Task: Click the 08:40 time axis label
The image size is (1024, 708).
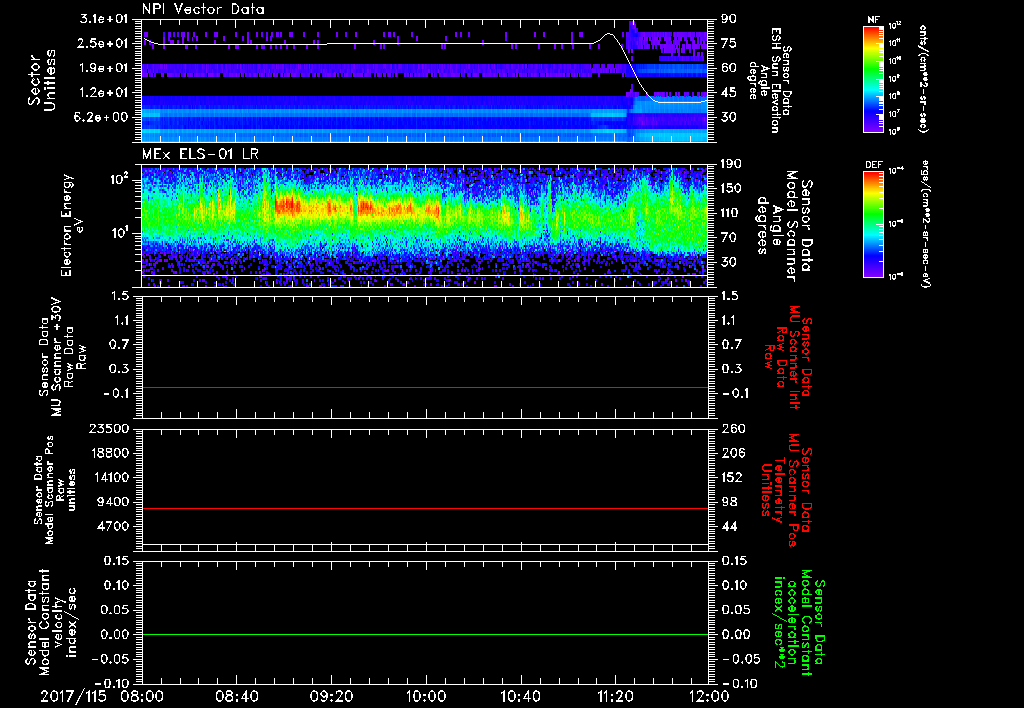Action: (237, 696)
